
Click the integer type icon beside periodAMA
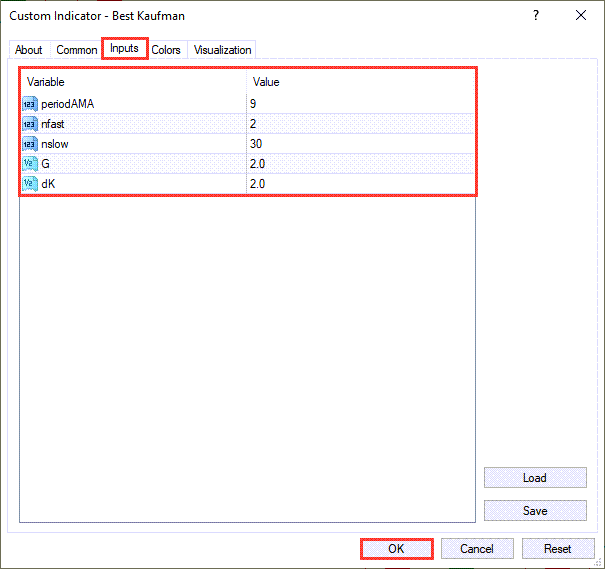point(29,103)
